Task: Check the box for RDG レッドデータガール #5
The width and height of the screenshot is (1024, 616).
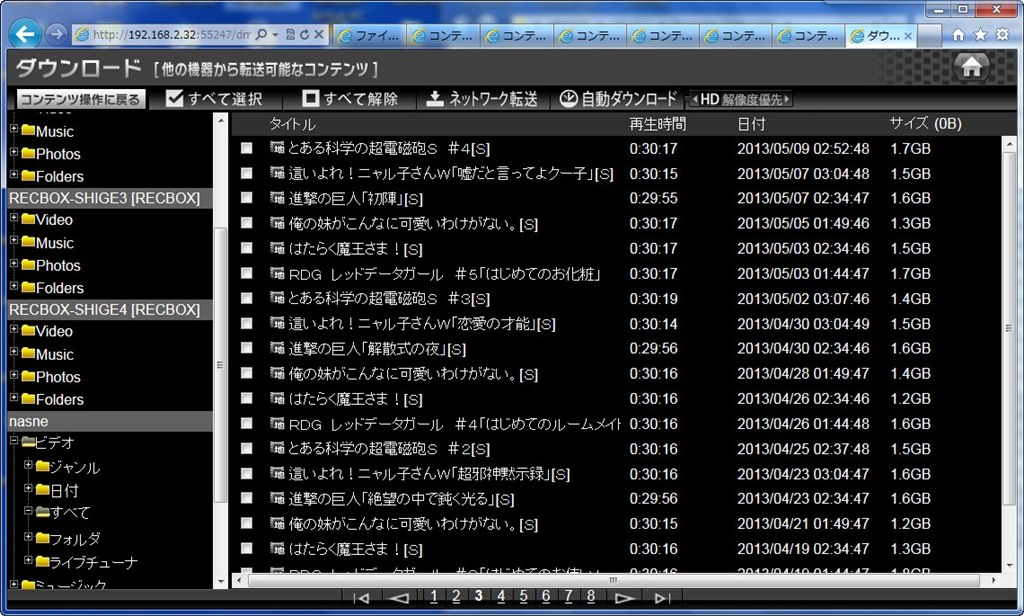Action: [x=246, y=273]
